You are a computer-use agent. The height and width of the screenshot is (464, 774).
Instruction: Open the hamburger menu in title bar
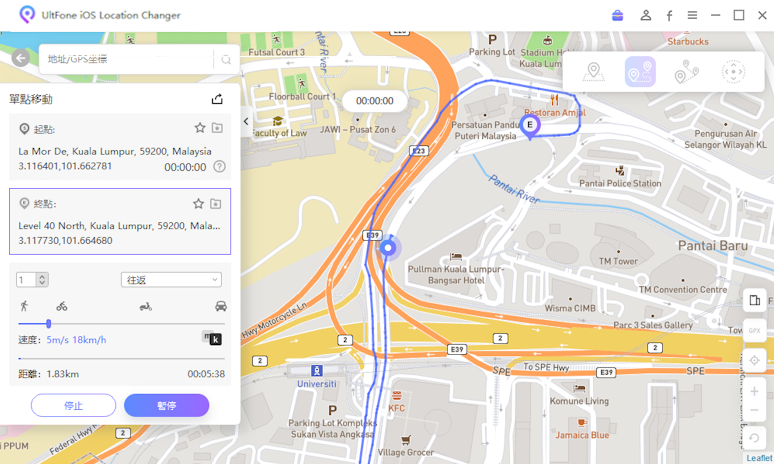point(692,15)
